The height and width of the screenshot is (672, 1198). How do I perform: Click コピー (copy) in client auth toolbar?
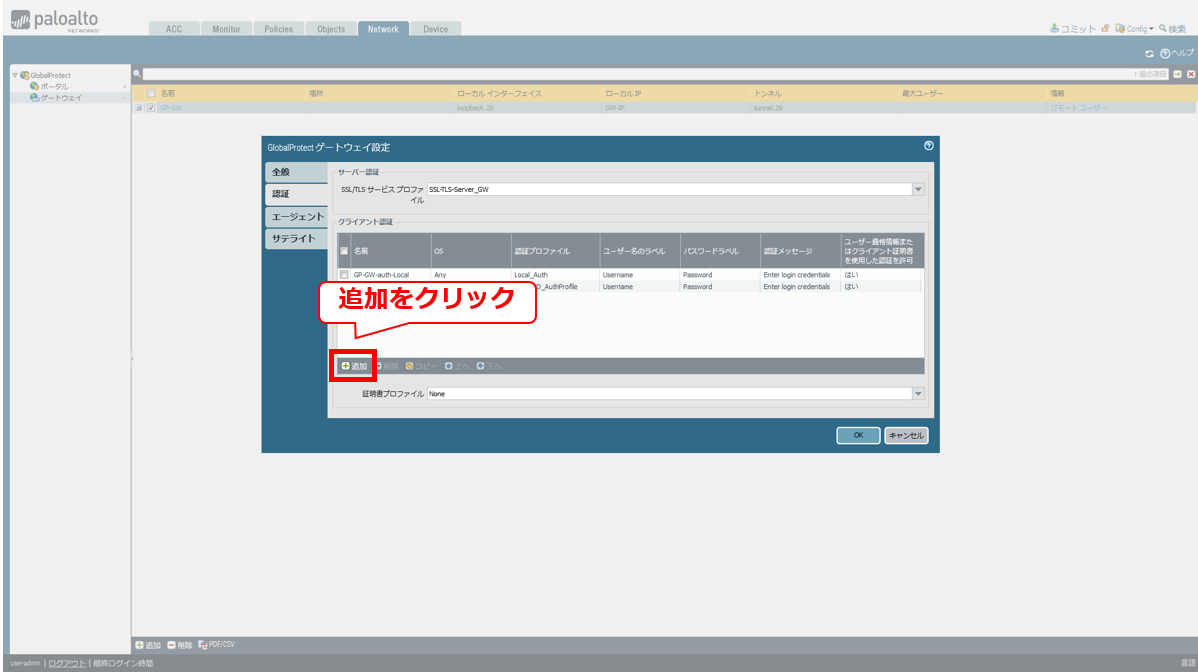coord(422,367)
